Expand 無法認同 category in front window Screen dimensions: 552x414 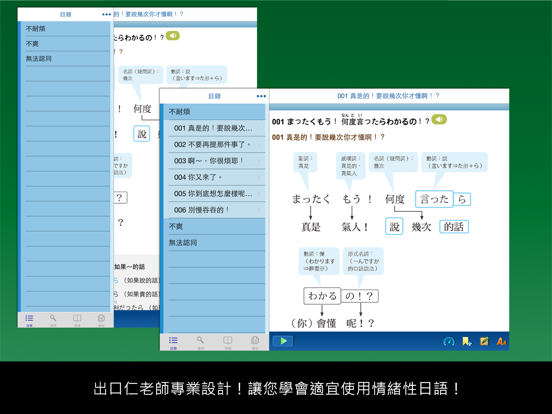point(214,243)
